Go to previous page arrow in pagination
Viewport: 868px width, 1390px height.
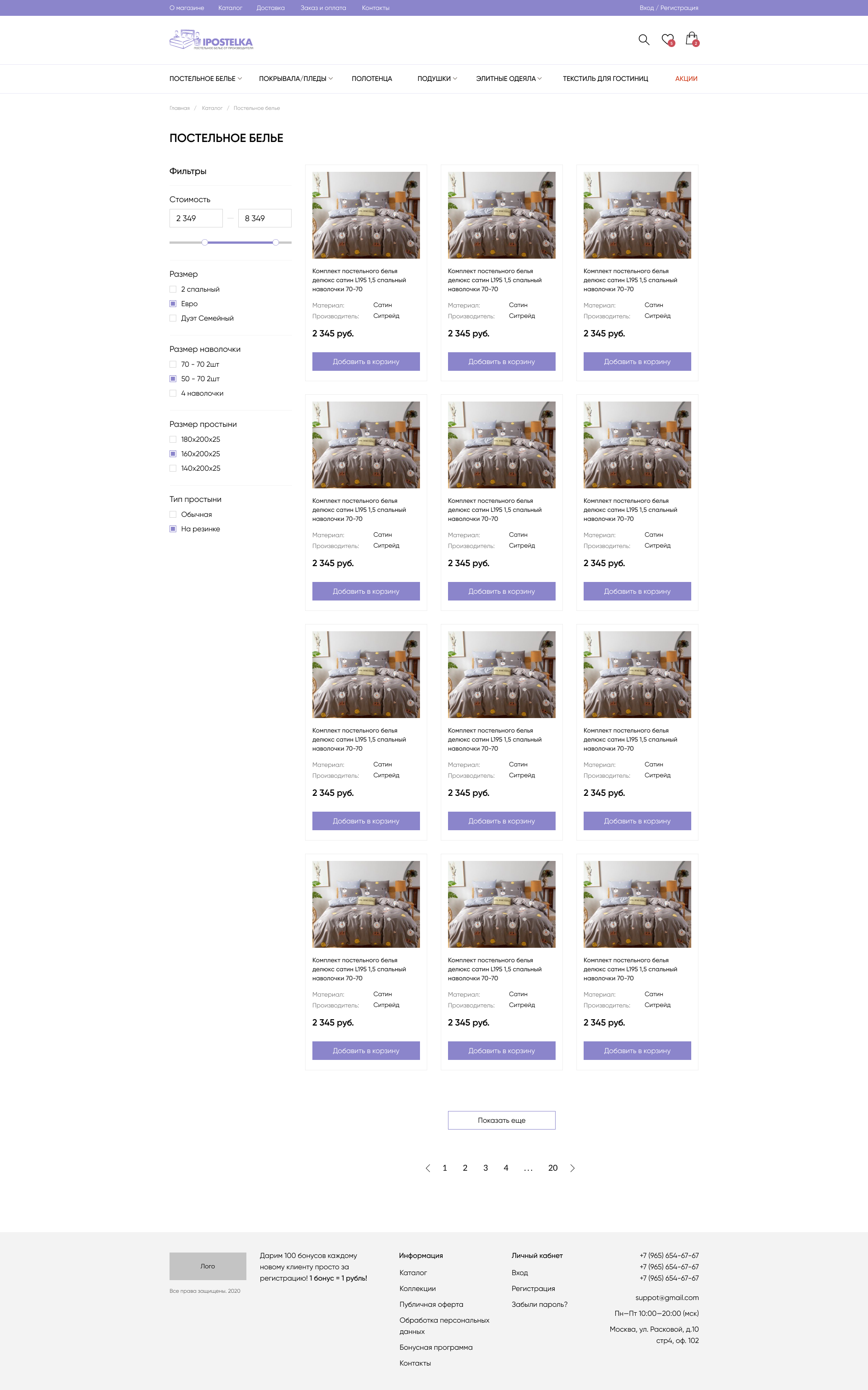428,1168
